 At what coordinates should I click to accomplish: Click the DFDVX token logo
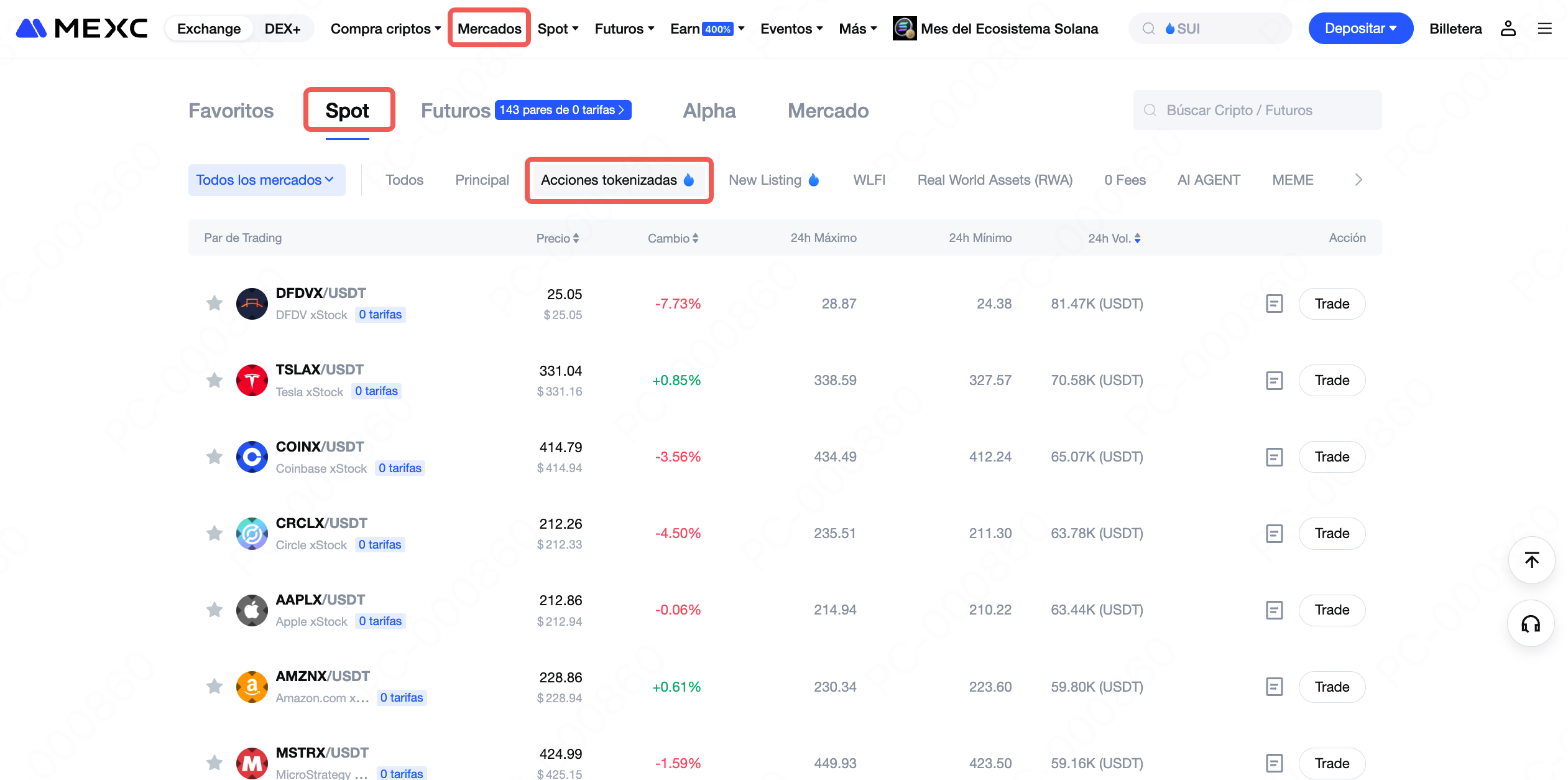(252, 304)
